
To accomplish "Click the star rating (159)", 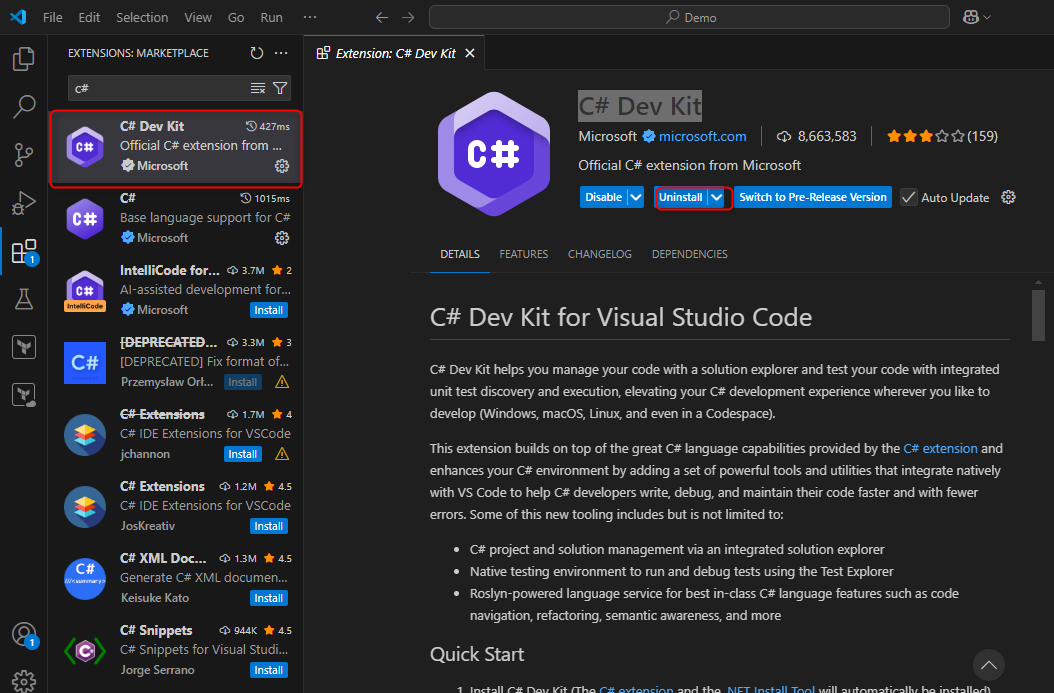I will 942,136.
